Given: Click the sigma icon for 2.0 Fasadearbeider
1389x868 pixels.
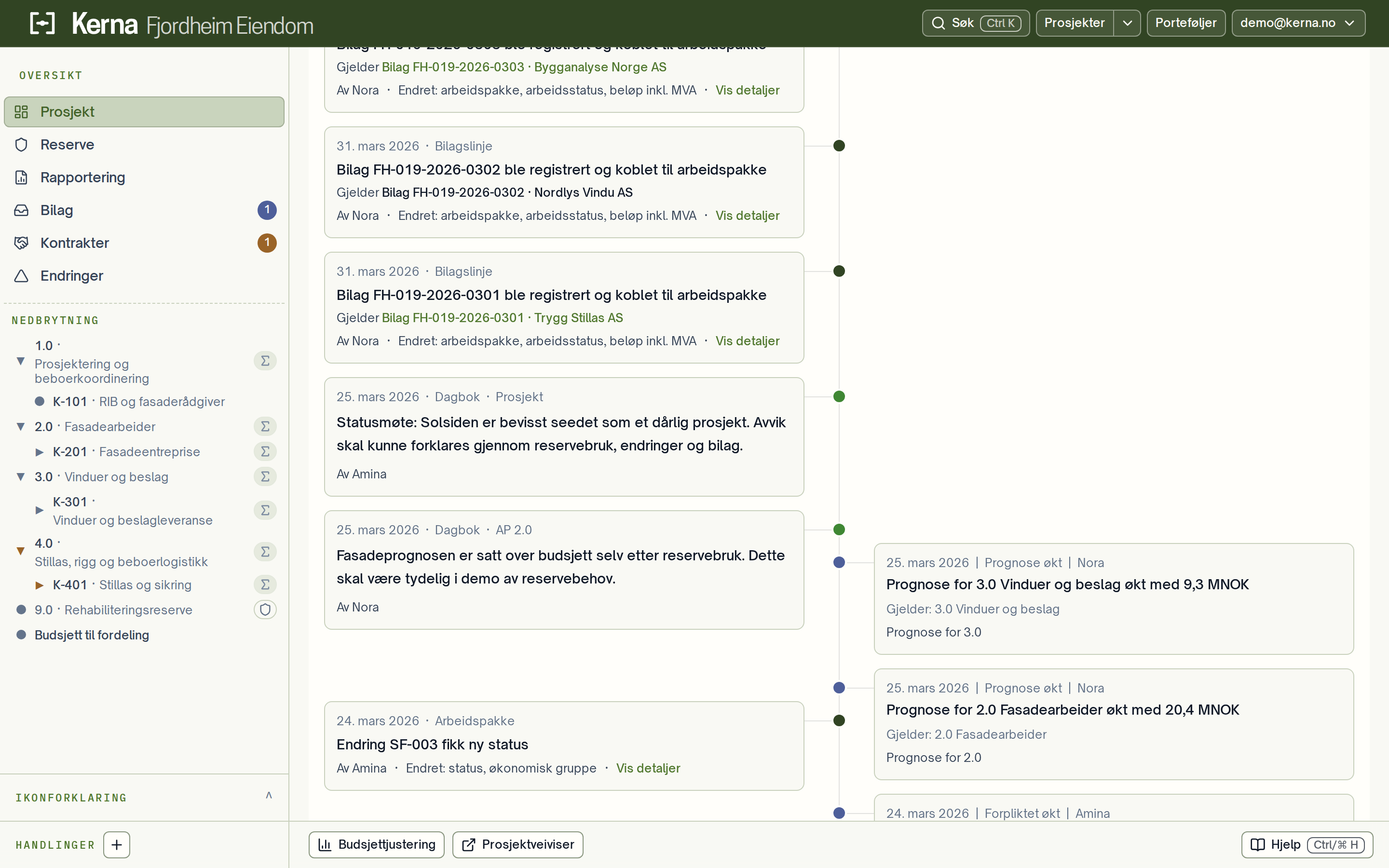Looking at the screenshot, I should 265,427.
